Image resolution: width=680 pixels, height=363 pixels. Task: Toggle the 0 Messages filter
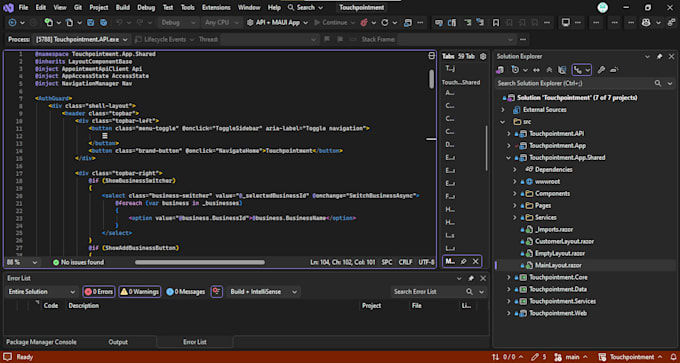pyautogui.click(x=186, y=292)
